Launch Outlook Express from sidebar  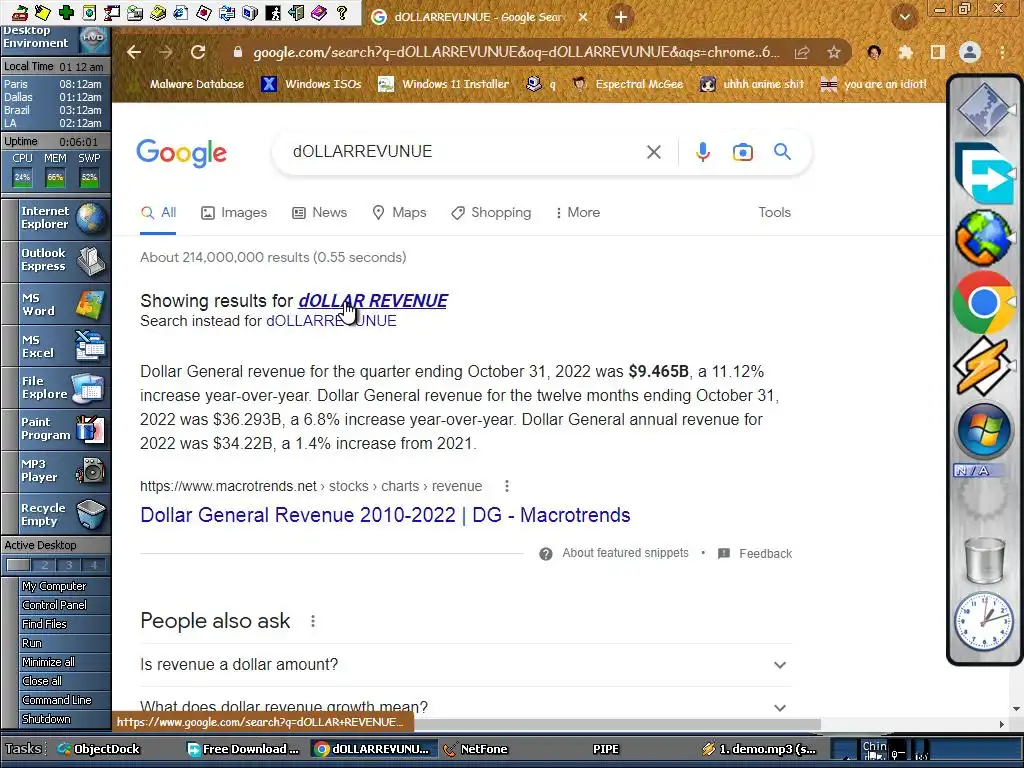[x=56, y=260]
